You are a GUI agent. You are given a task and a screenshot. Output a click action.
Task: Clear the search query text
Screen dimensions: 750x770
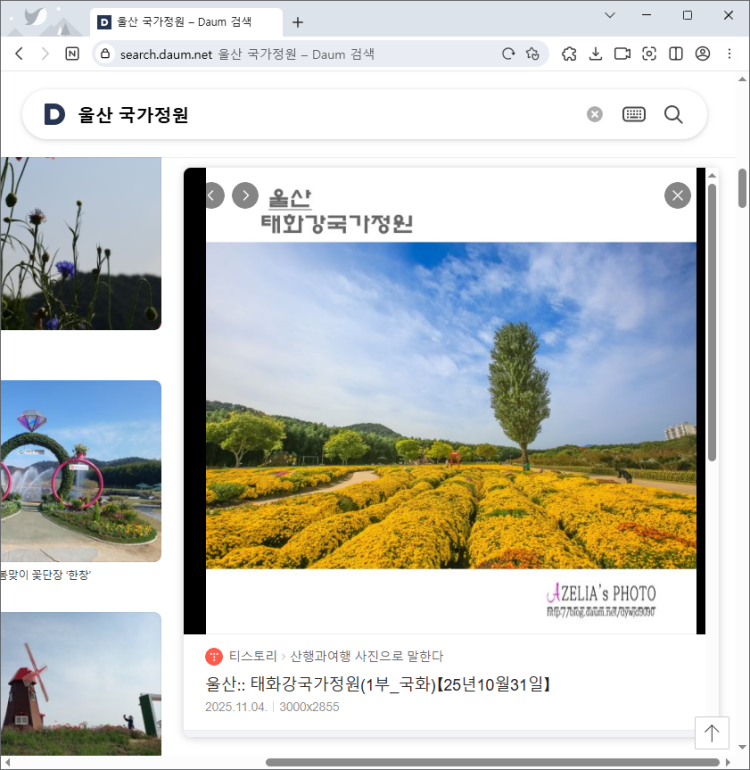(595, 115)
